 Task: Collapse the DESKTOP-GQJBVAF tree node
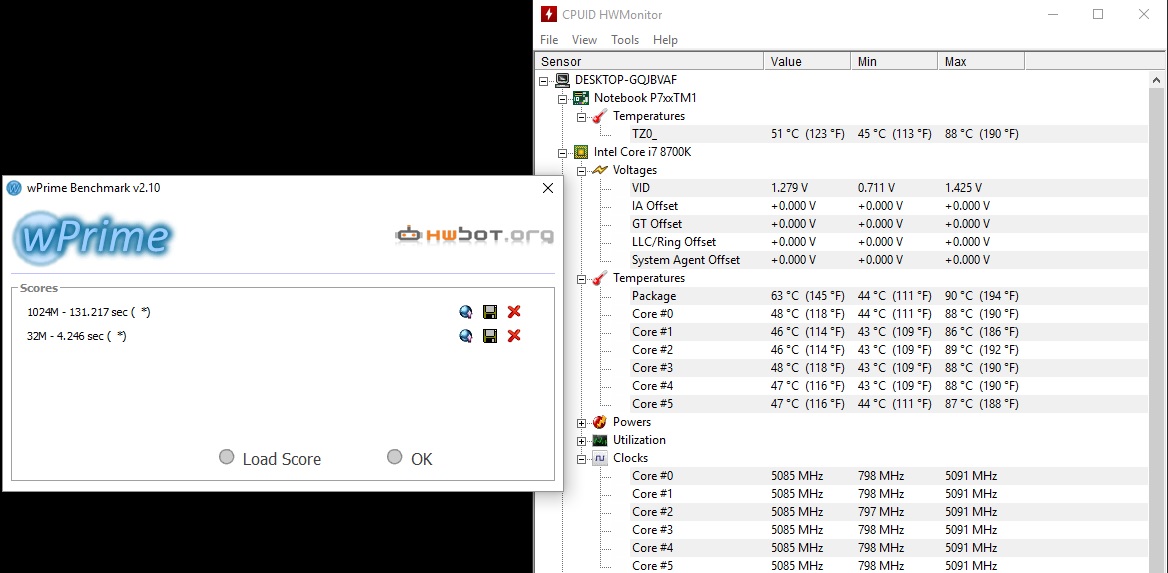[x=545, y=80]
